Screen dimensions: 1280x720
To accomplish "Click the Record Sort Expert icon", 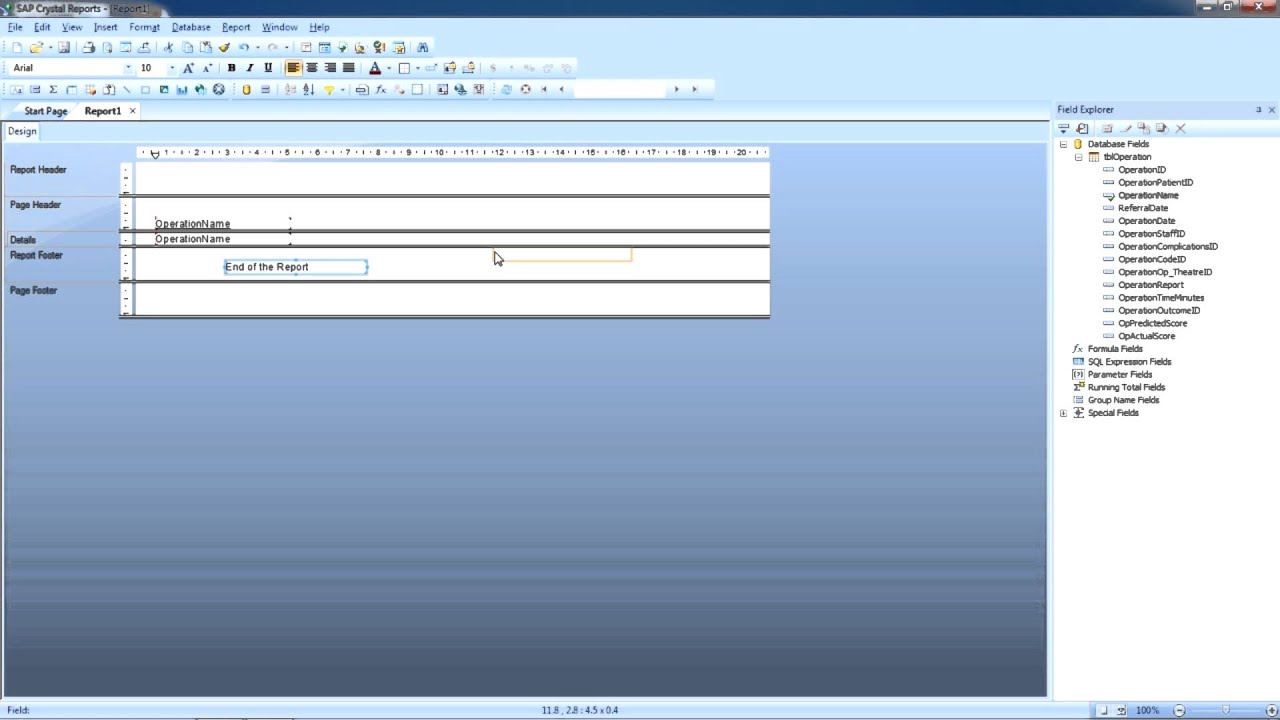I will (308, 89).
